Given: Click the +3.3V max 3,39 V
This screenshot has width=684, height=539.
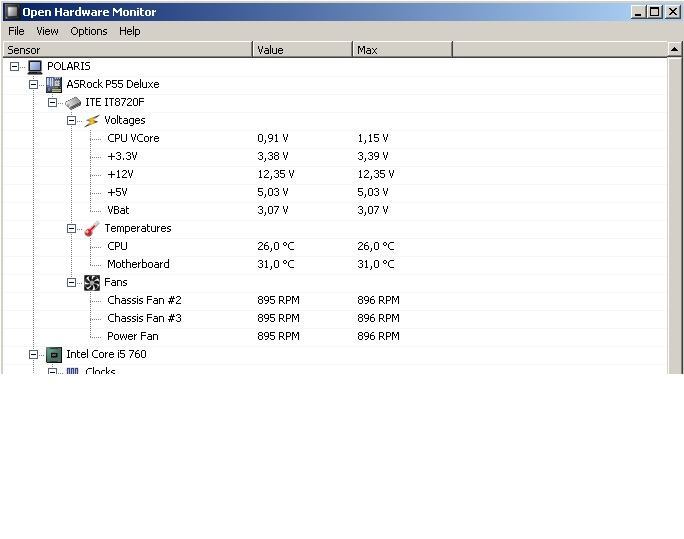Looking at the screenshot, I should coord(373,156).
